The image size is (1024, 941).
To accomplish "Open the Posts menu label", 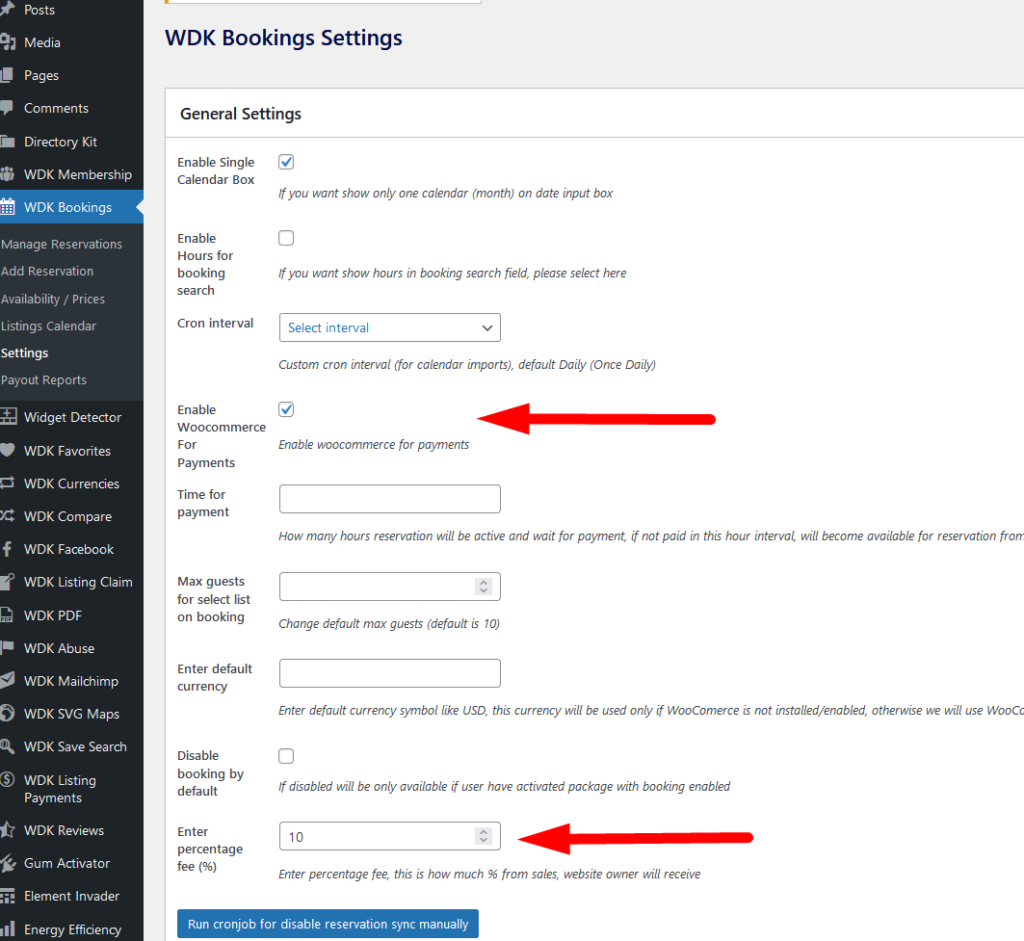I will 39,10.
